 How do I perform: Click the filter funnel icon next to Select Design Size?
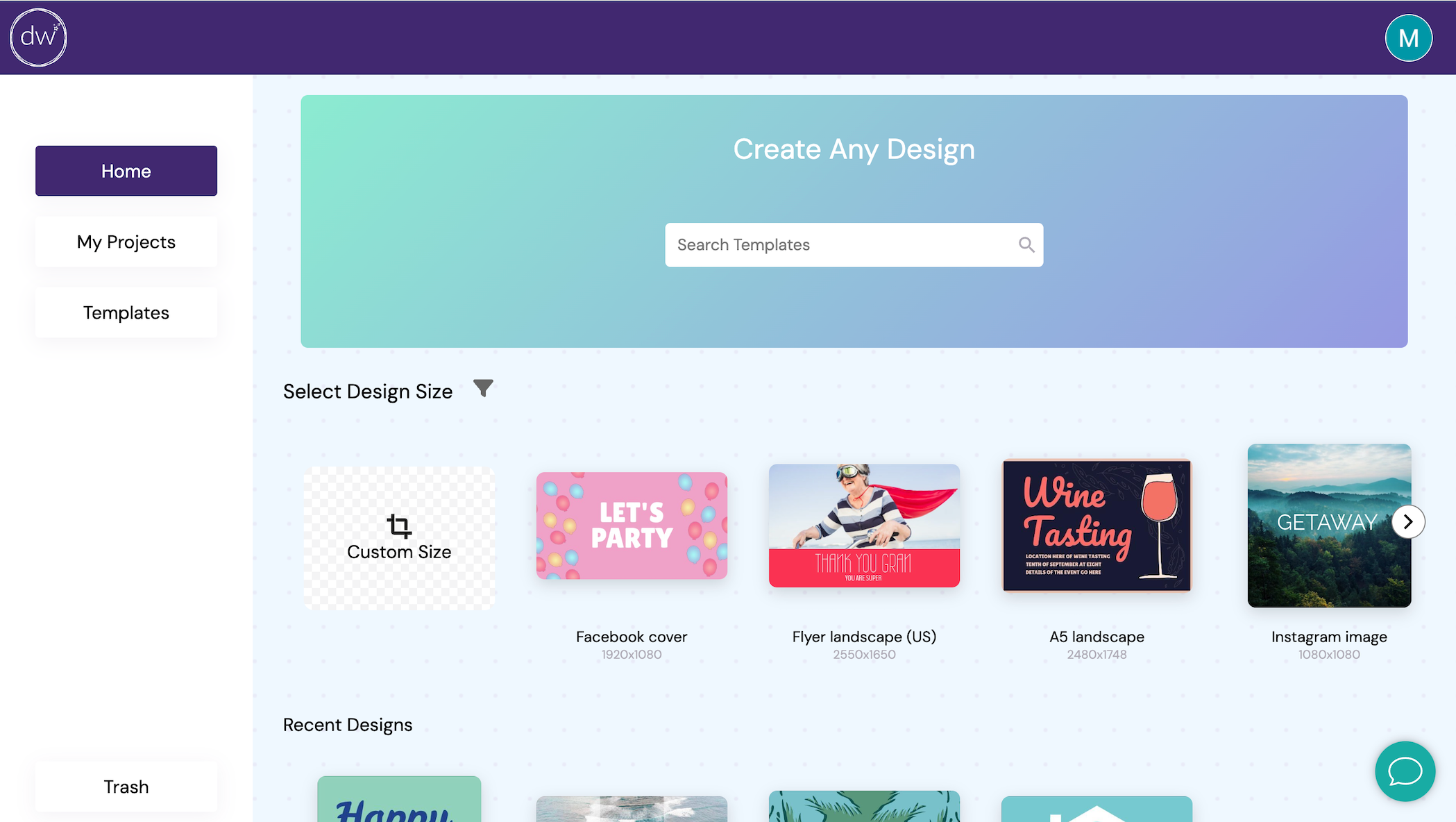[x=483, y=390]
